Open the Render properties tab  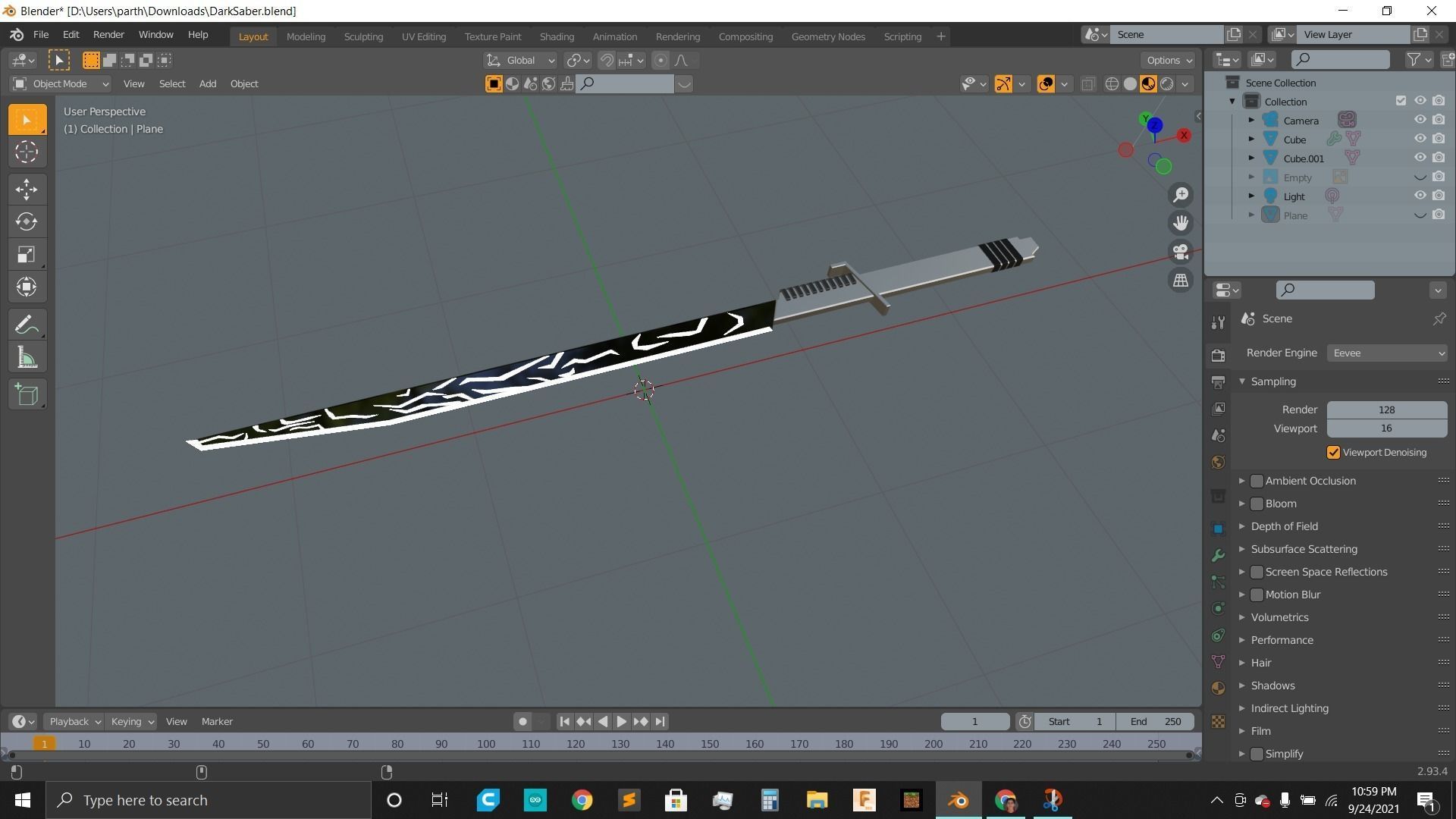pos(1218,355)
